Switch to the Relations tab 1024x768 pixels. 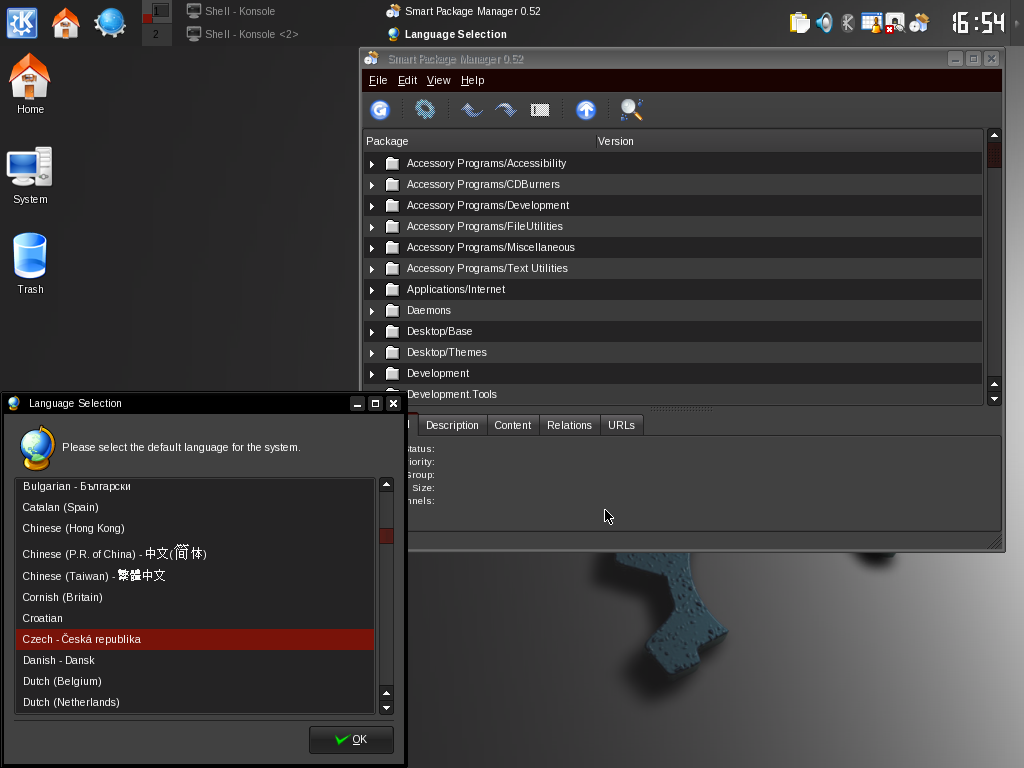coord(569,425)
